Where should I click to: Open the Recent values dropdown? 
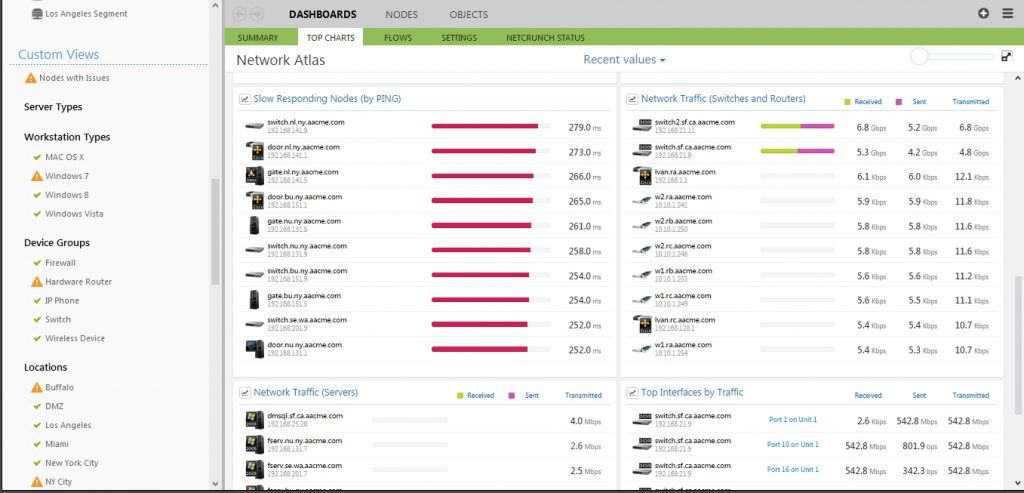pos(624,59)
